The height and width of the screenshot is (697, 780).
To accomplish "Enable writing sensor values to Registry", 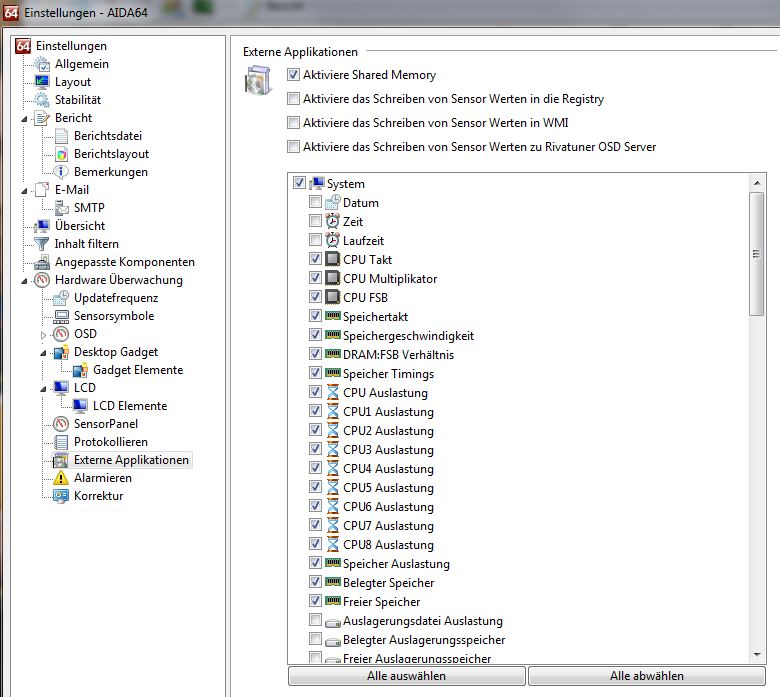I will coord(293,99).
